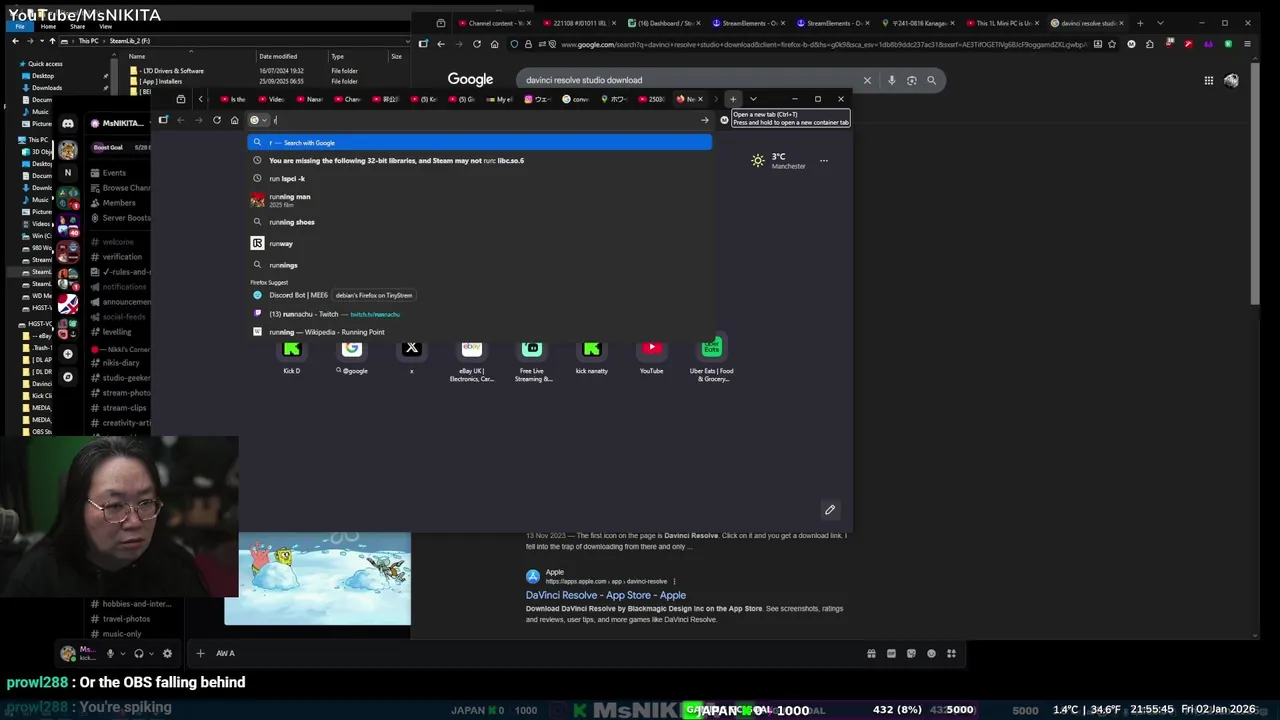Mute microphone in Discord user panel
The width and height of the screenshot is (1280, 720).
110,654
